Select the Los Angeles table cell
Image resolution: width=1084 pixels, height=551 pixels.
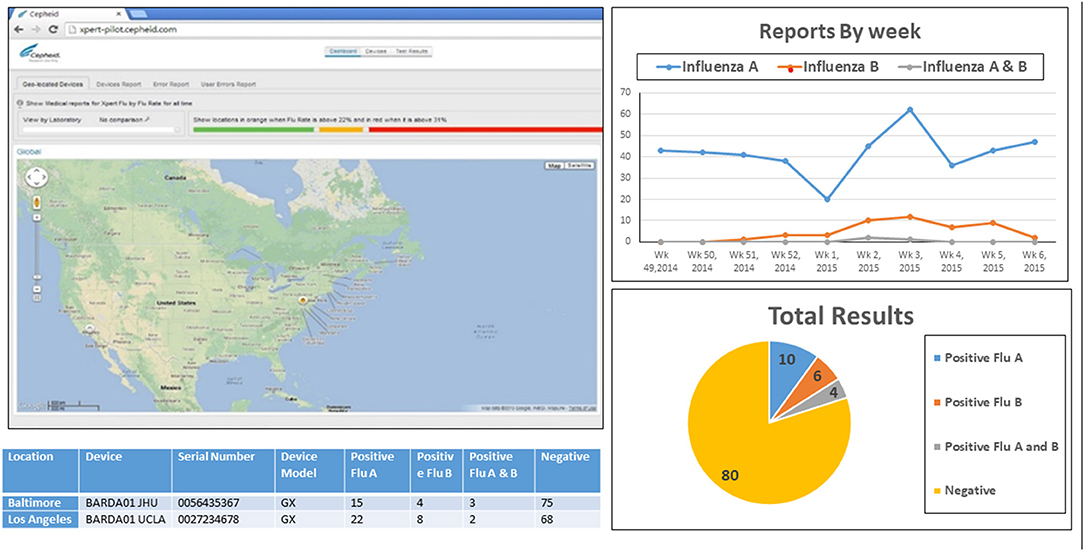pyautogui.click(x=40, y=519)
